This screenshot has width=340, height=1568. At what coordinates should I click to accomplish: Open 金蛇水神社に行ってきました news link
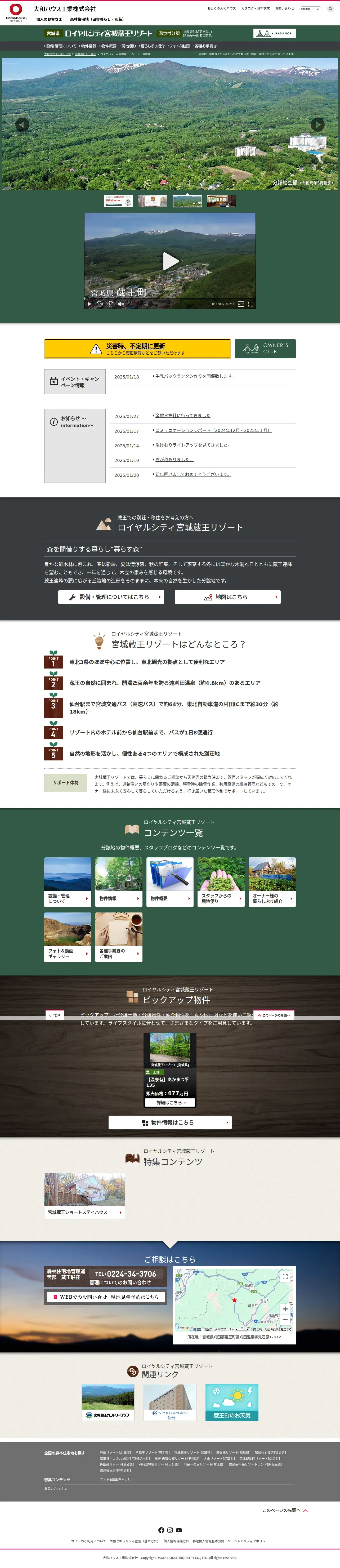pyautogui.click(x=182, y=416)
